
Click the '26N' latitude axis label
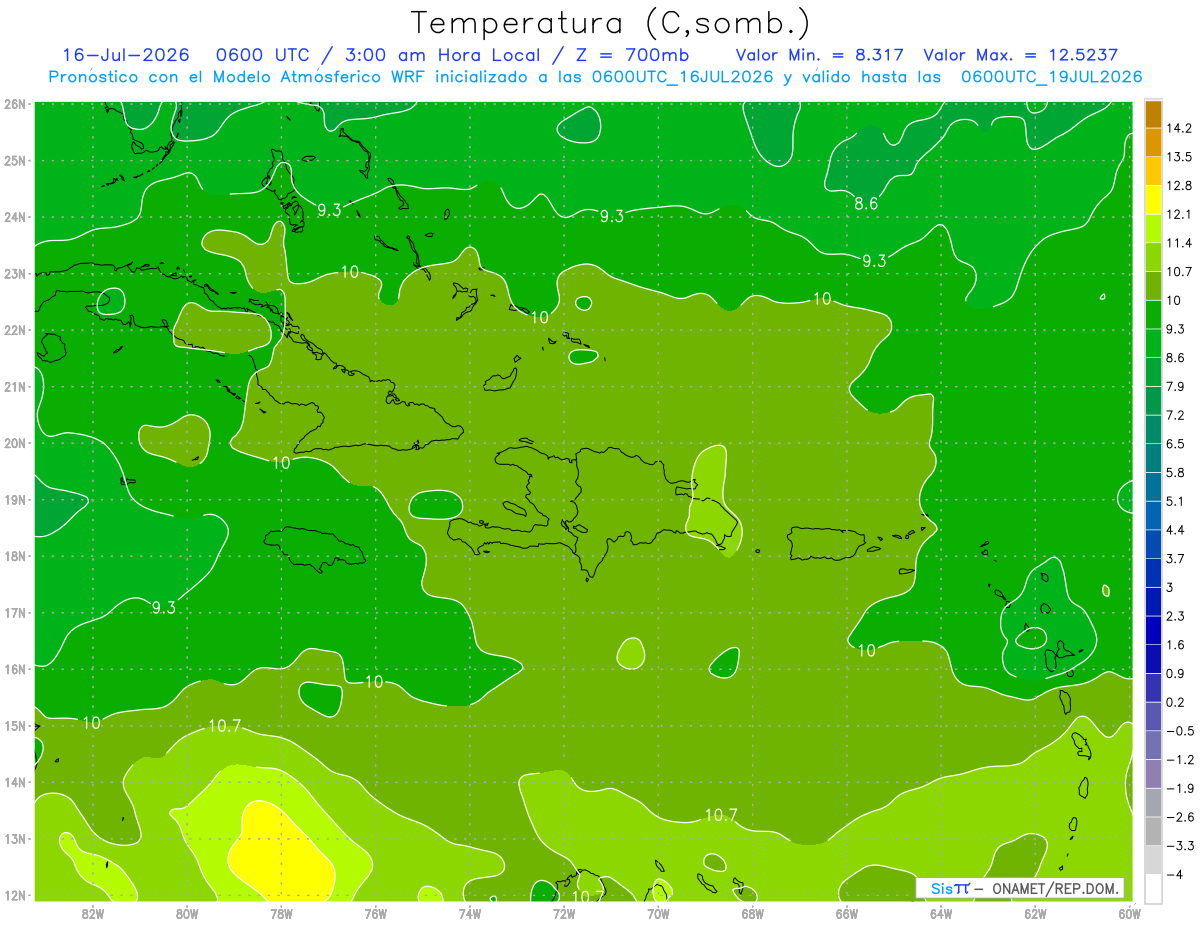[15, 104]
